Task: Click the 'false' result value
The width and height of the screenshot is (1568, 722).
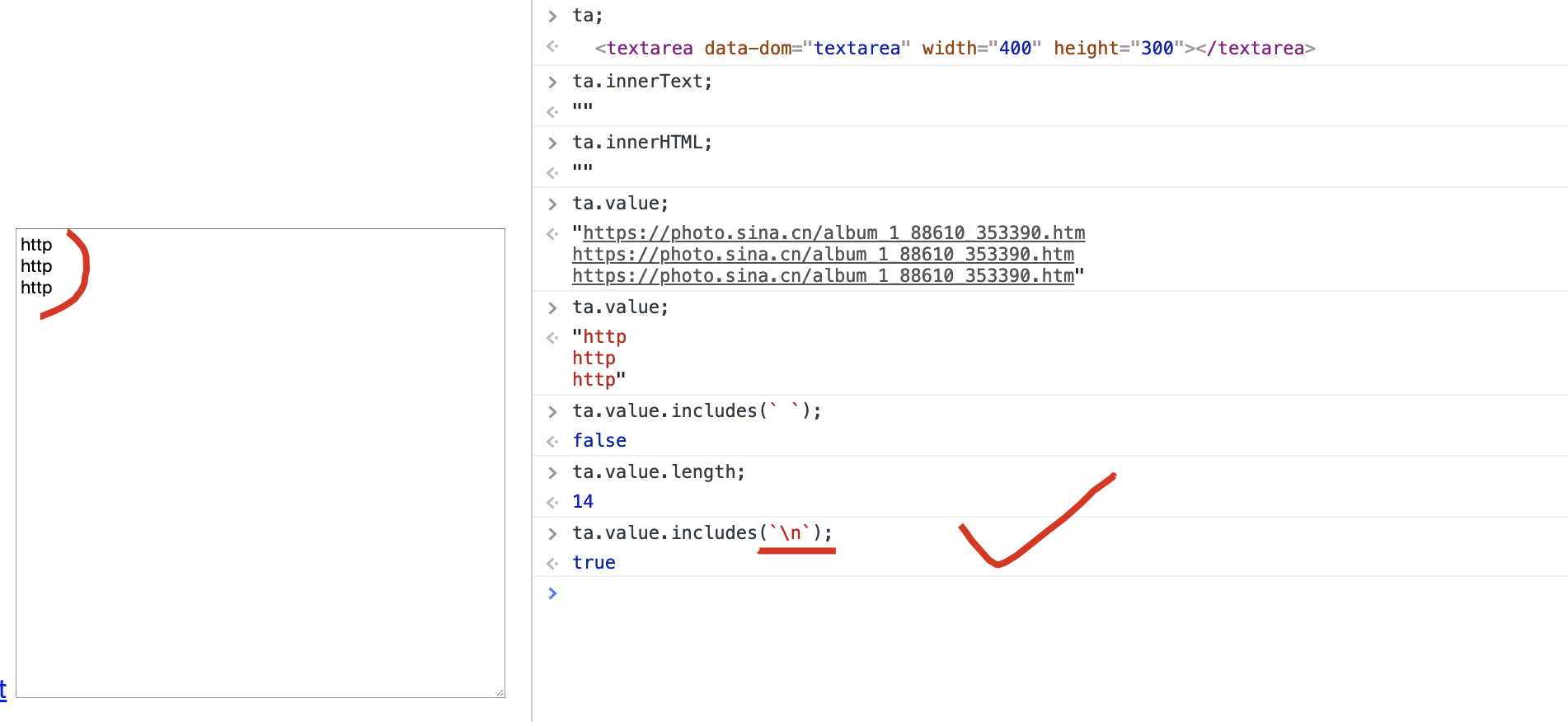Action: (x=599, y=441)
